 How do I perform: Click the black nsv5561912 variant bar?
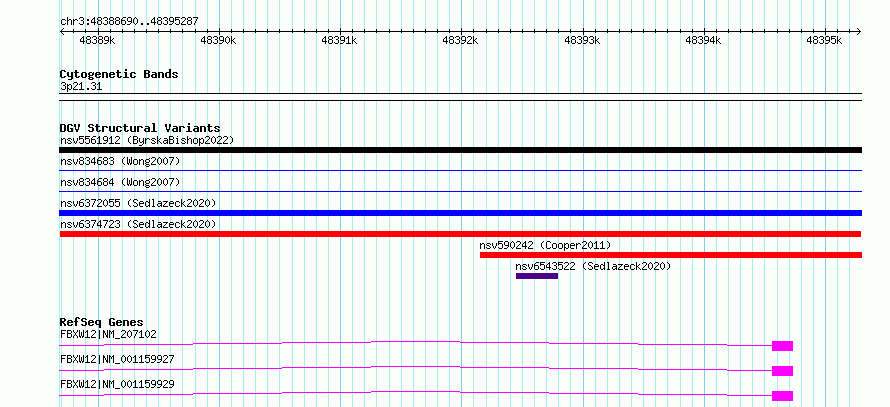[x=460, y=150]
